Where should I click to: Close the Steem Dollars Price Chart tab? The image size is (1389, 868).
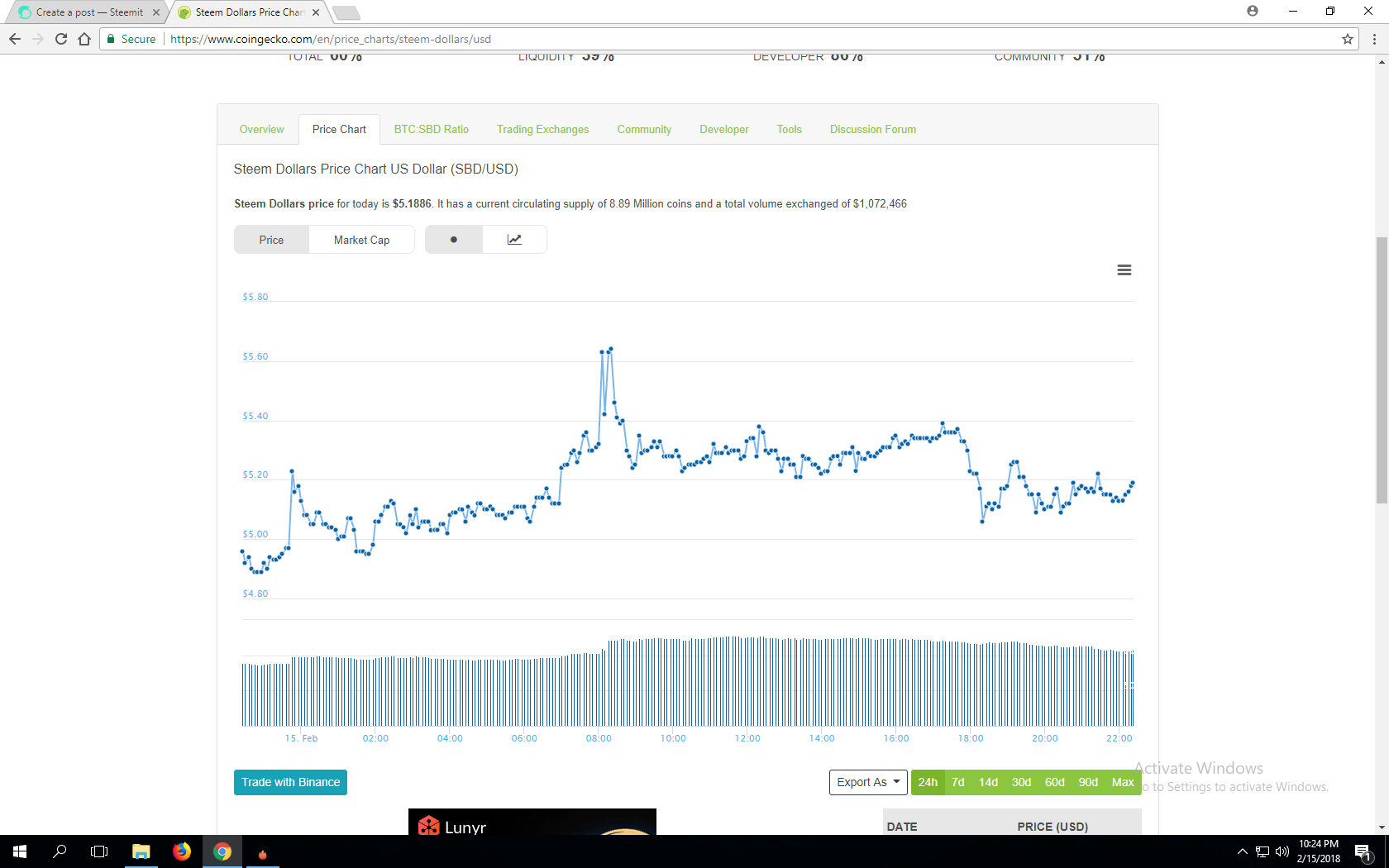coord(316,12)
